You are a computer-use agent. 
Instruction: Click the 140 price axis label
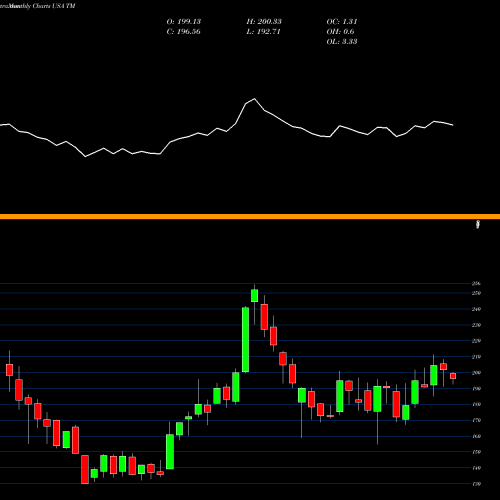(476, 468)
